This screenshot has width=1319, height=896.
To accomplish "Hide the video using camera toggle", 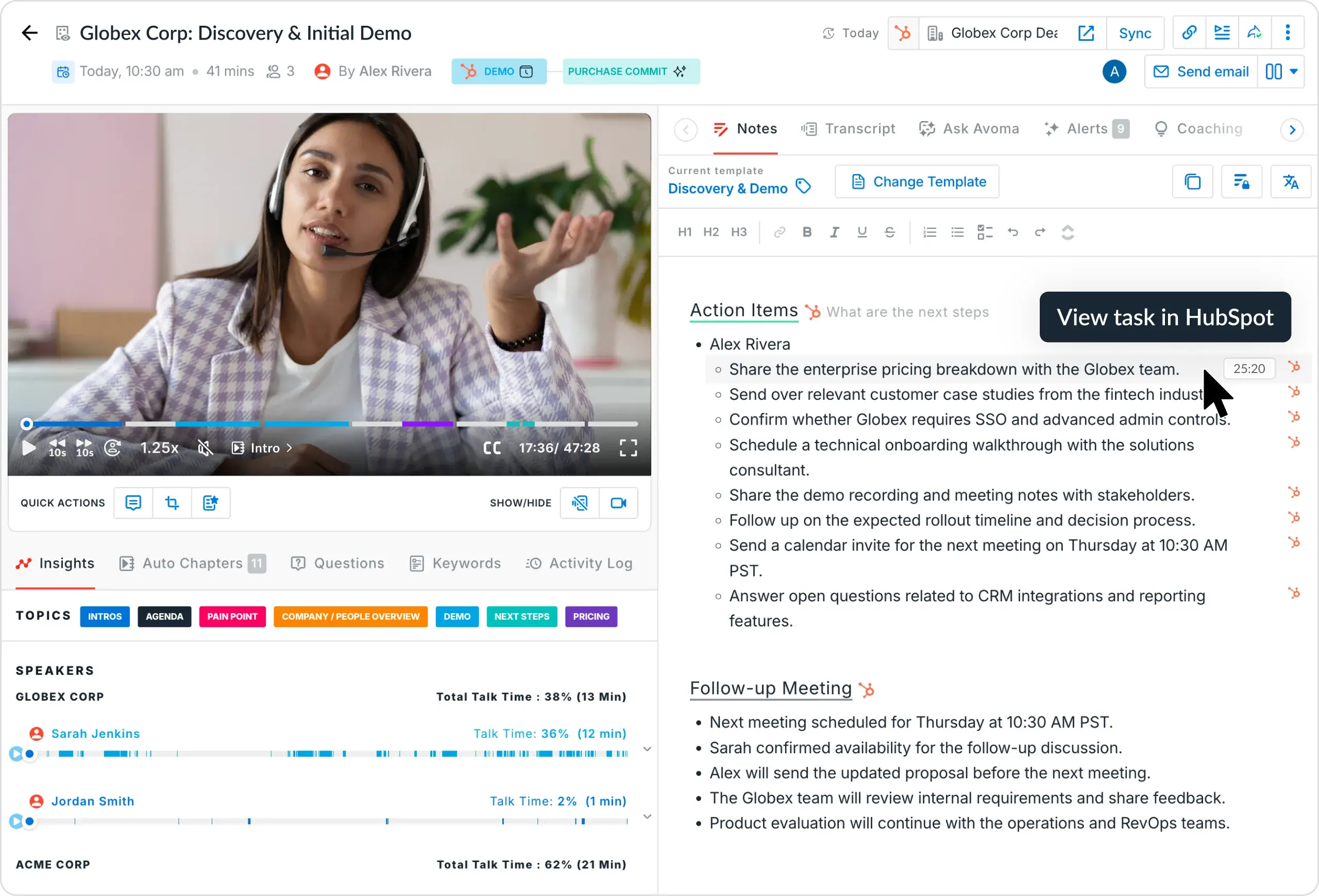I will 618,503.
